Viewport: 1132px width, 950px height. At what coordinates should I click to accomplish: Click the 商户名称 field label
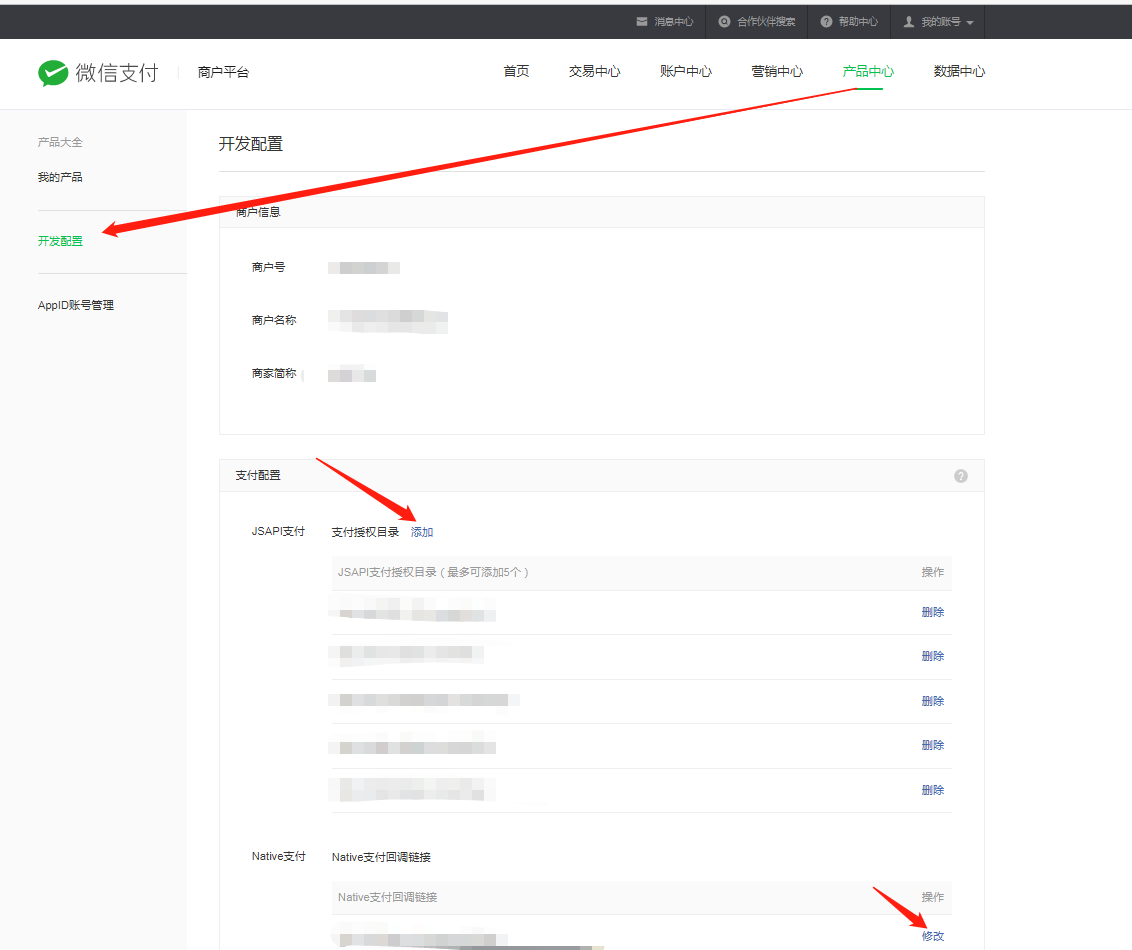[x=274, y=320]
